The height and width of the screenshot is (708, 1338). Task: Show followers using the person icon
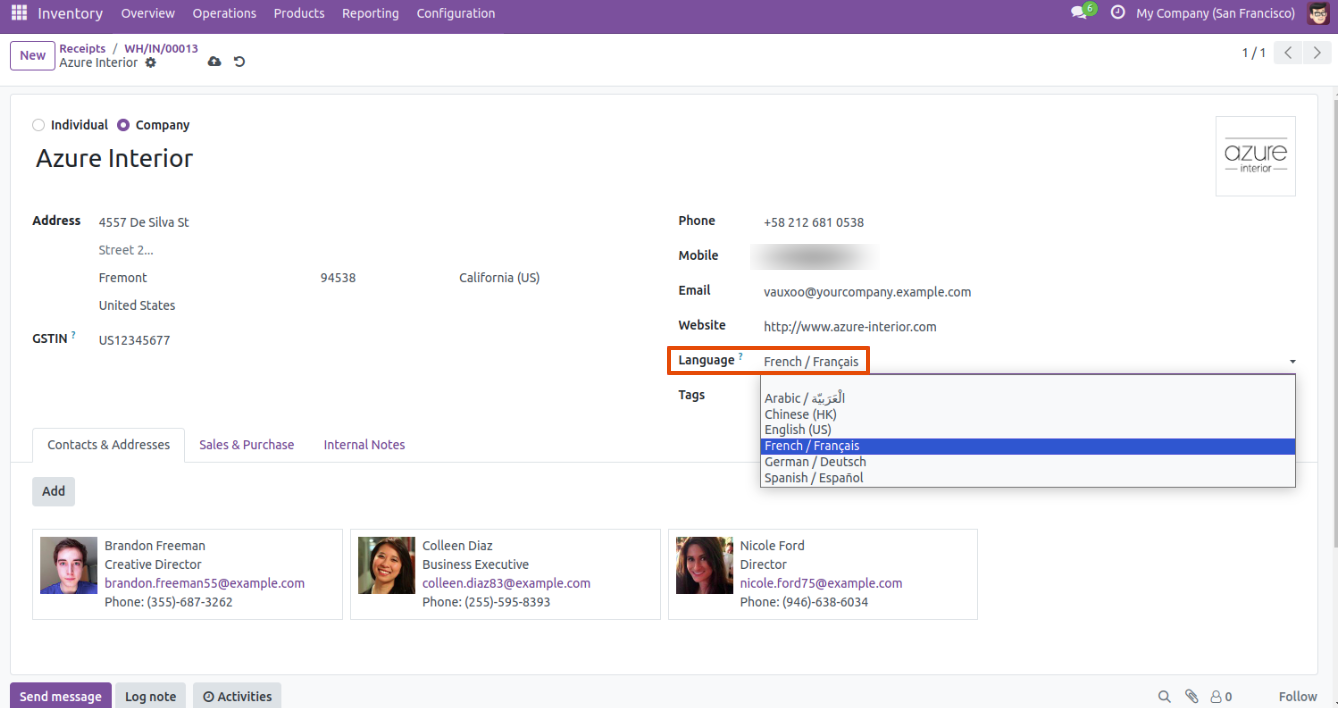pos(1221,697)
